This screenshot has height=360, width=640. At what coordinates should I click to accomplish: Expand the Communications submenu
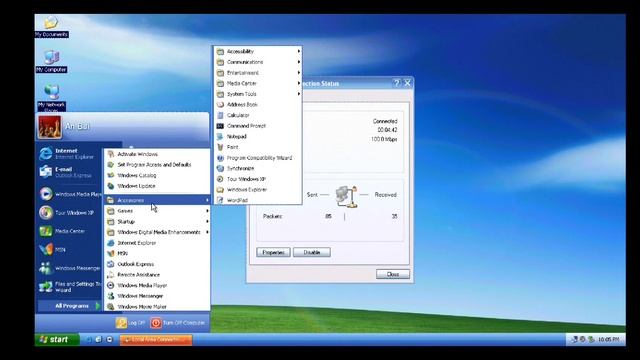coord(258,62)
